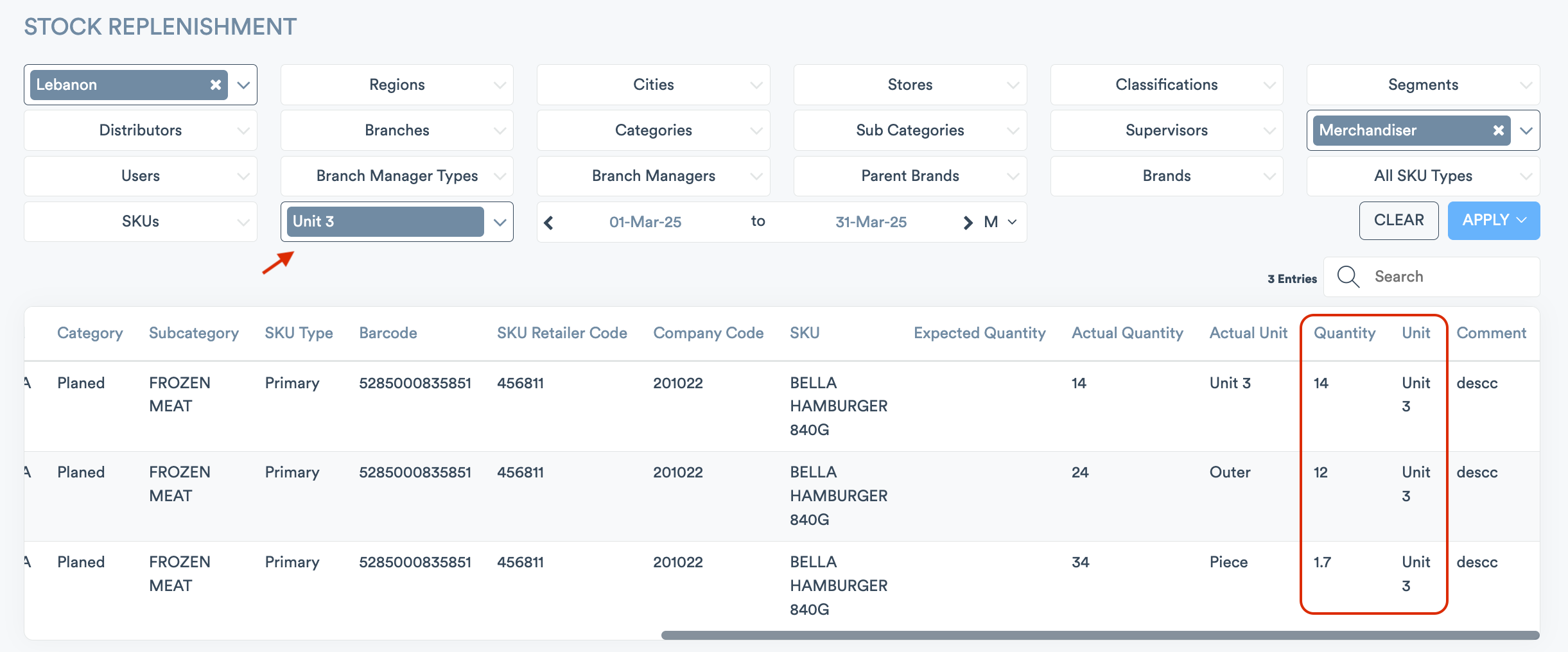Screen dimensions: 1568x652
Task: Click inside the Search input field
Action: pos(1445,277)
